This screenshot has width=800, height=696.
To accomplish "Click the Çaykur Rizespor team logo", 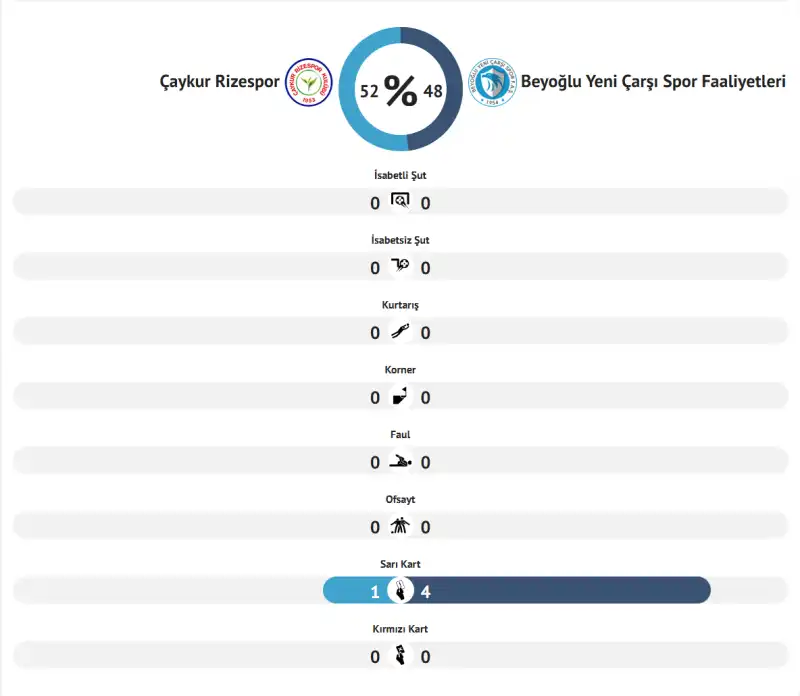I will (x=308, y=82).
